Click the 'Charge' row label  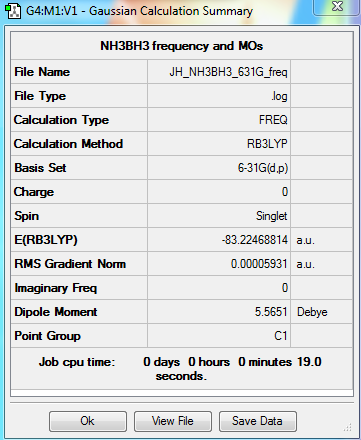coord(34,192)
